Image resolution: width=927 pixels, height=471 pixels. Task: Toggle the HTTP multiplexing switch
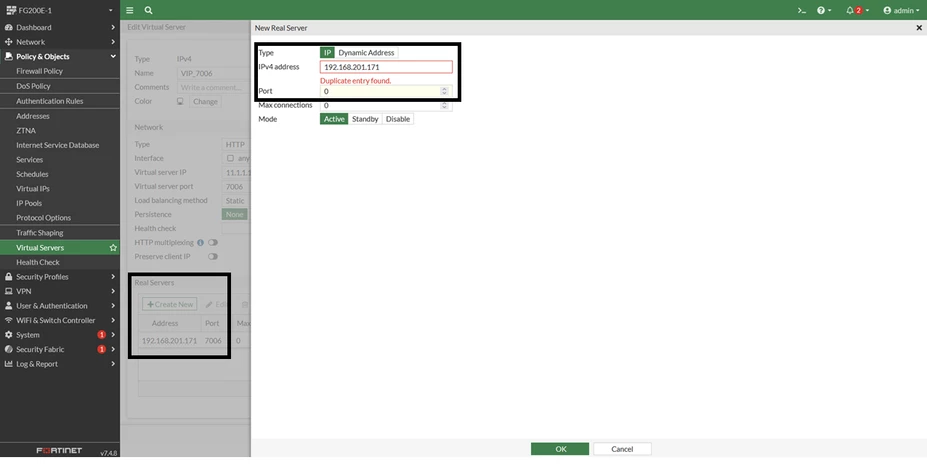click(213, 242)
